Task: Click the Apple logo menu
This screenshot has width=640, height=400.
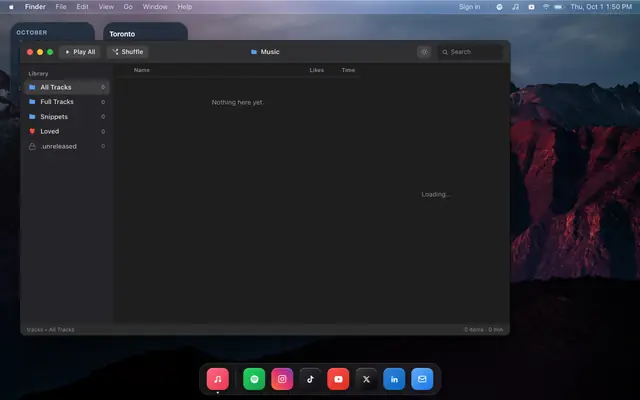Action: click(11, 7)
